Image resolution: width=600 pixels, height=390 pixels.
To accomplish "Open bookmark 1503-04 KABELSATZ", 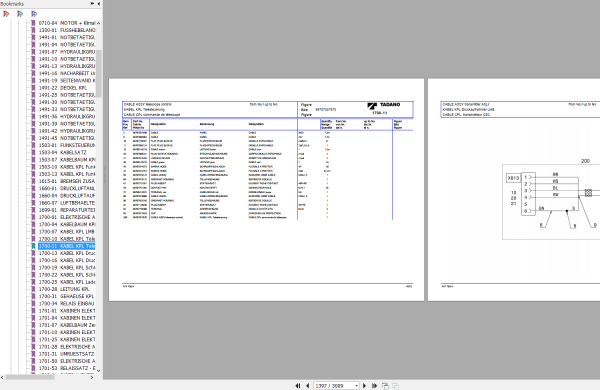I will [x=62, y=152].
